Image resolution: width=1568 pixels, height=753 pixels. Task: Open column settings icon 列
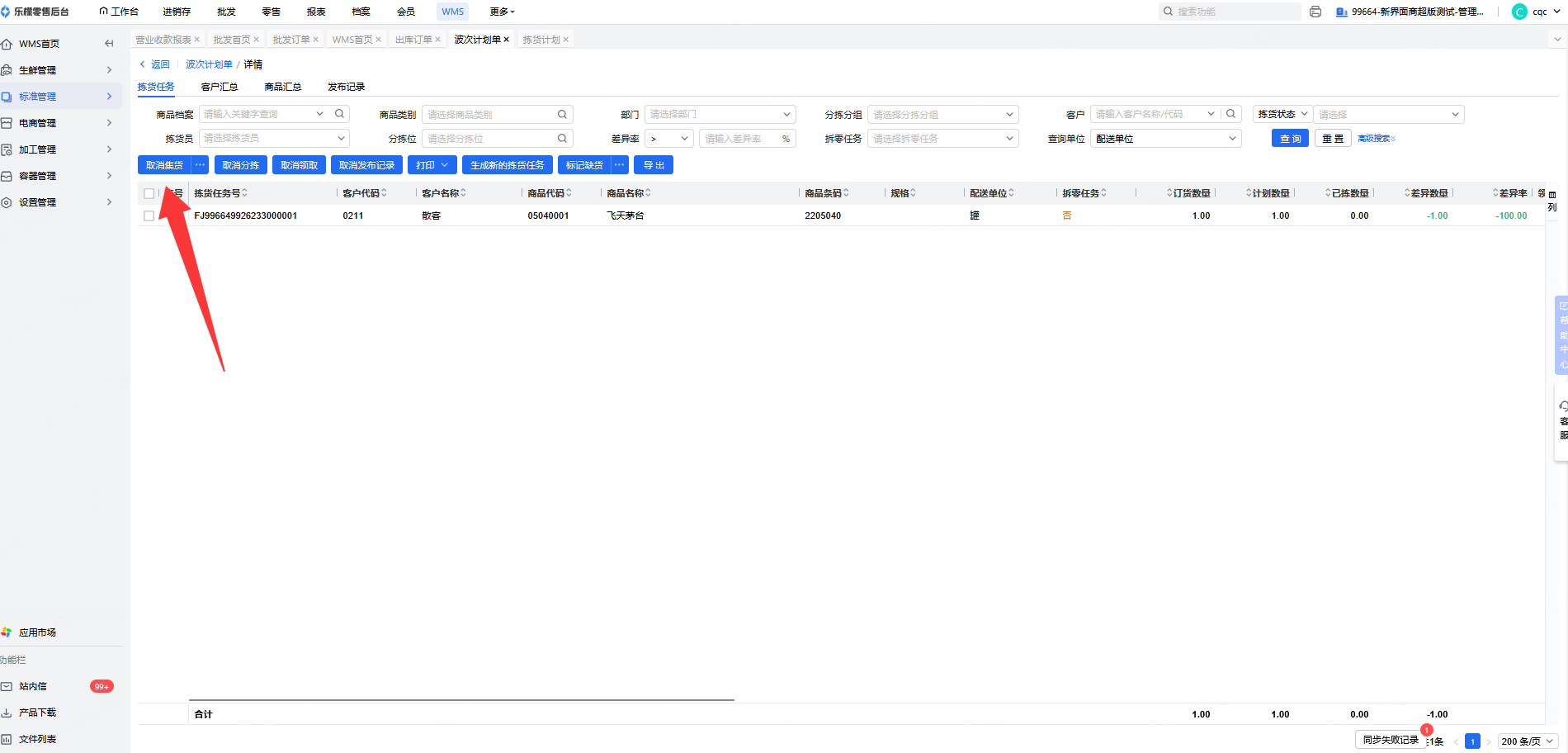[1552, 201]
